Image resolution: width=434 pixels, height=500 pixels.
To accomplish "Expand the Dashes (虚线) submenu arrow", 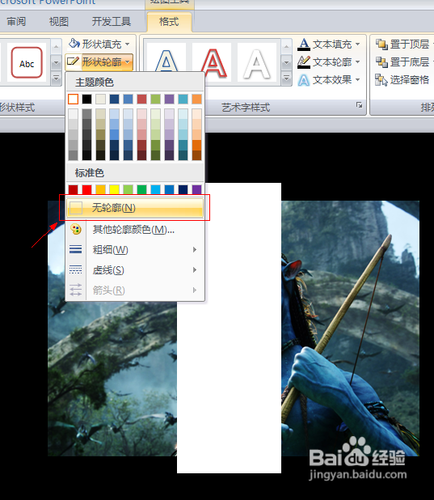I will (195, 270).
